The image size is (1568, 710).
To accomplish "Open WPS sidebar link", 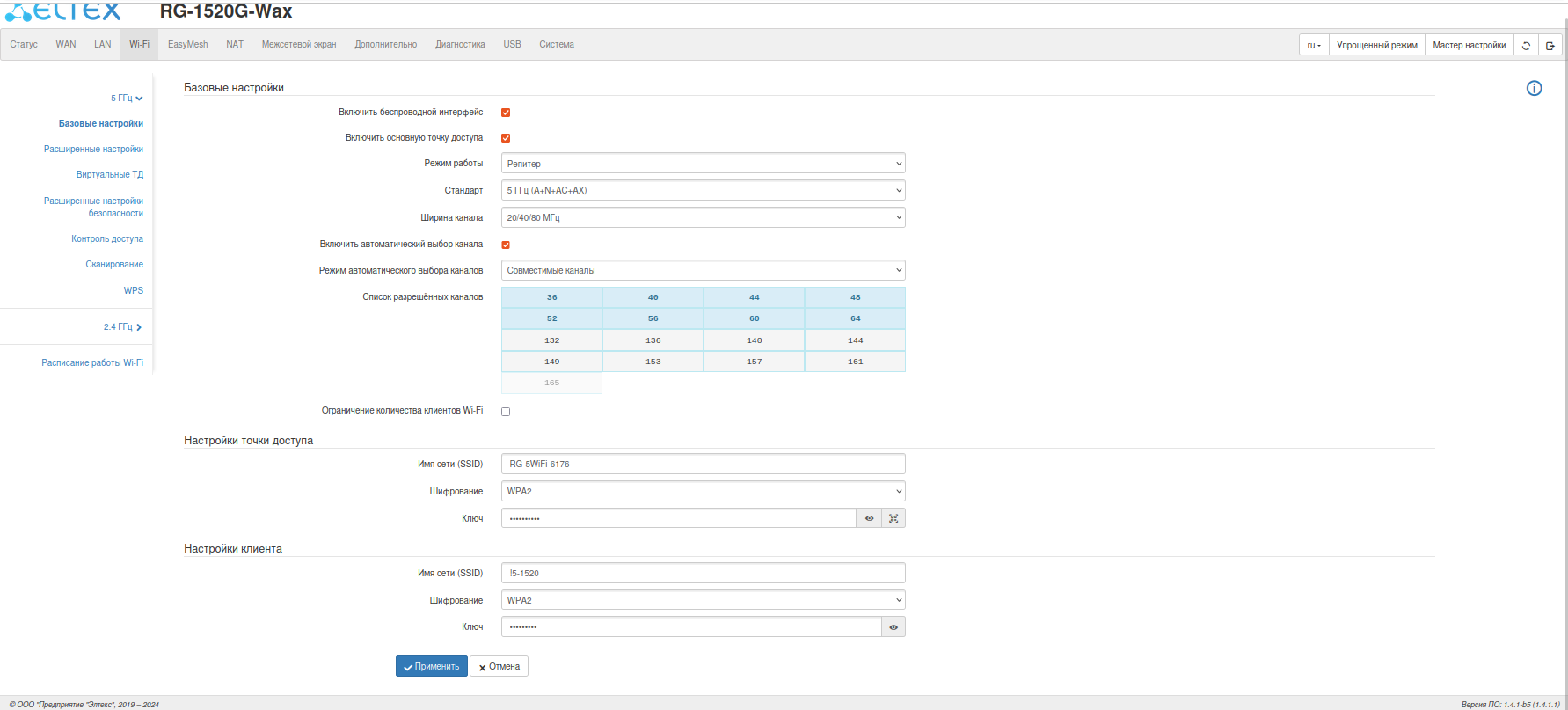I will coord(134,290).
